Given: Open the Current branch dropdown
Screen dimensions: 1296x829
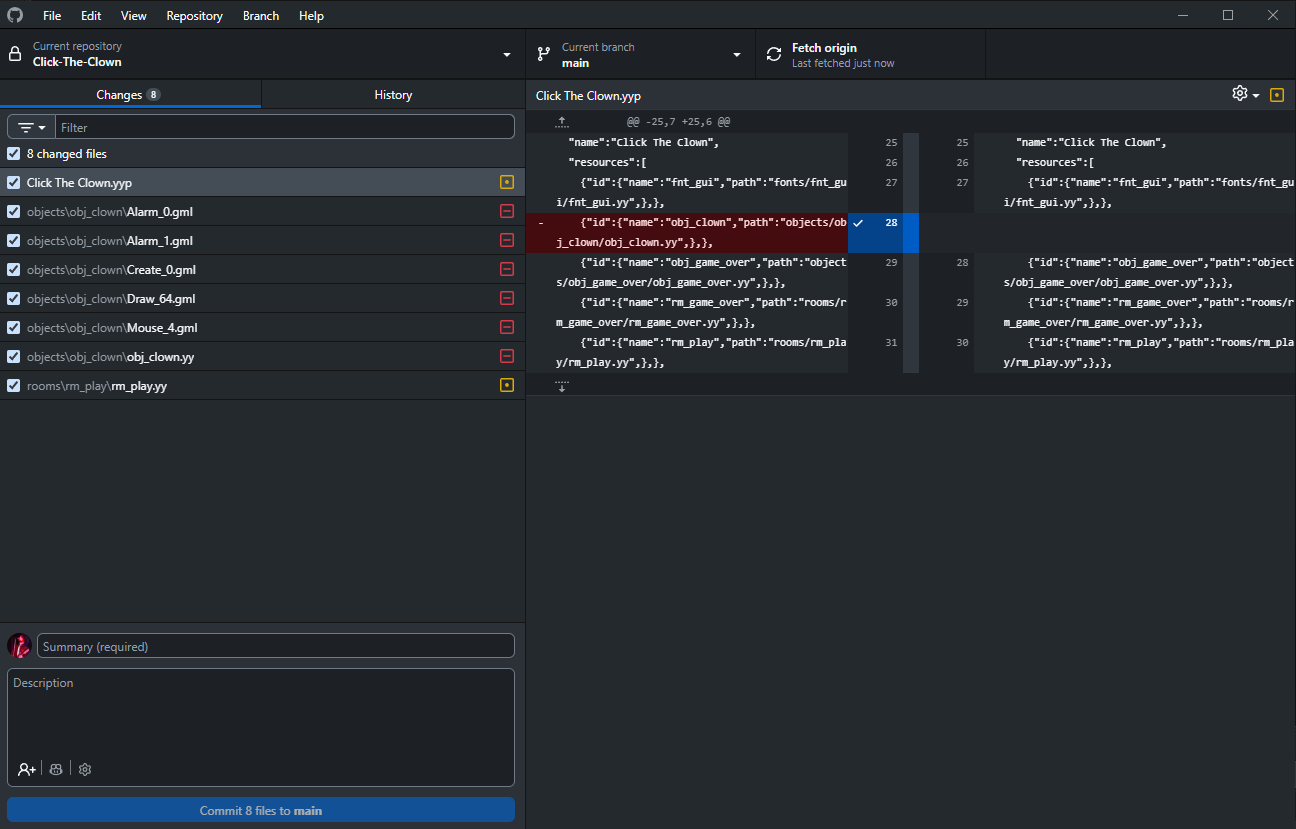Looking at the screenshot, I should point(640,54).
